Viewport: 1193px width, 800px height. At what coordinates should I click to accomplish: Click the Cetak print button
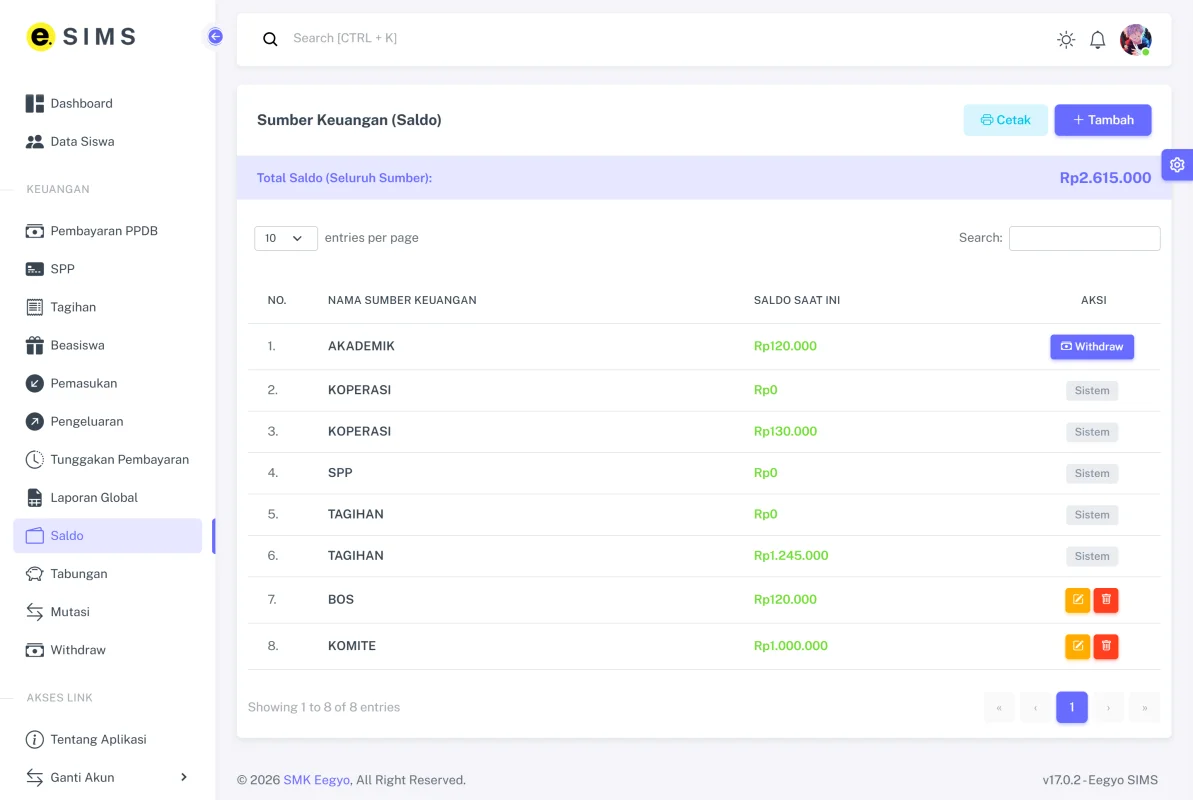click(x=1005, y=120)
